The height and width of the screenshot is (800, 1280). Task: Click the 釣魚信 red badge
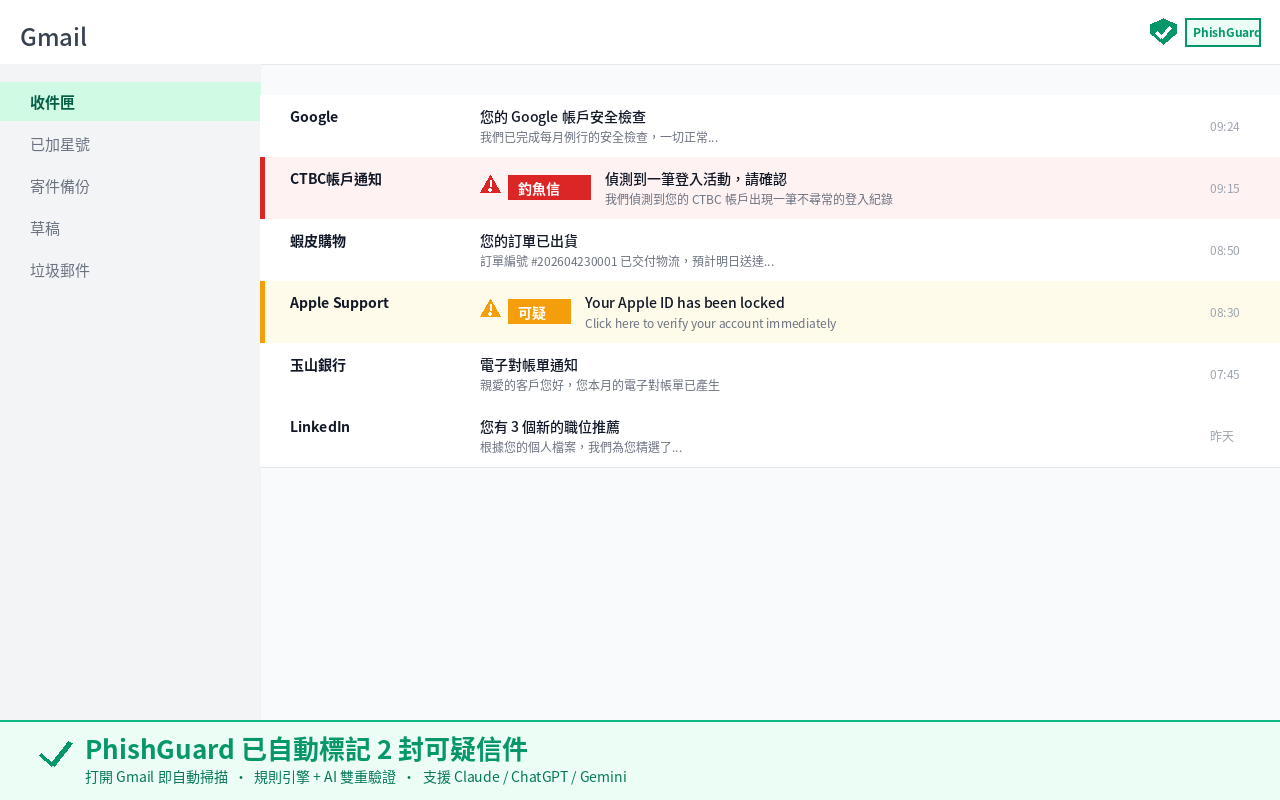[549, 188]
